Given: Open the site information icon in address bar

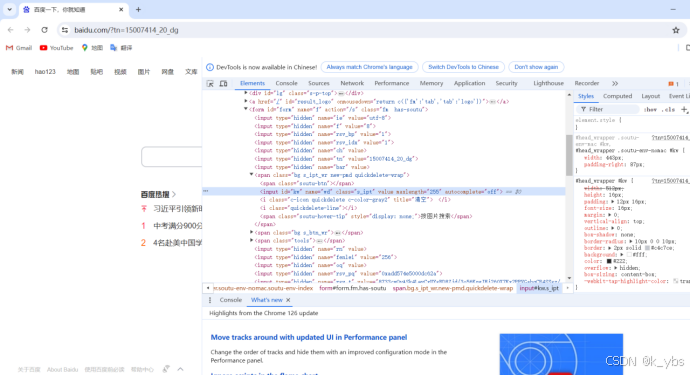Looking at the screenshot, I should [x=65, y=30].
